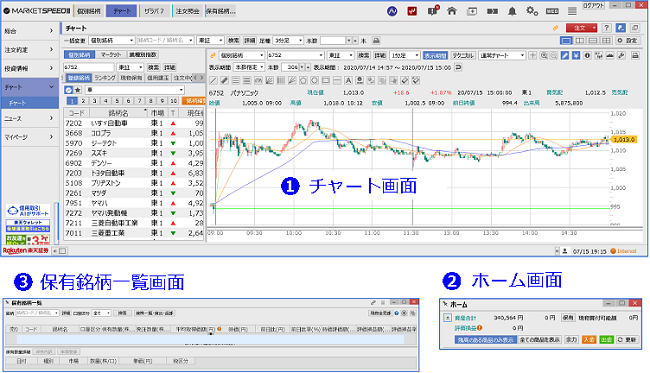Toggle 全ての商品を表示 in Home window
Viewport: 650px width, 373px height.
[540, 339]
